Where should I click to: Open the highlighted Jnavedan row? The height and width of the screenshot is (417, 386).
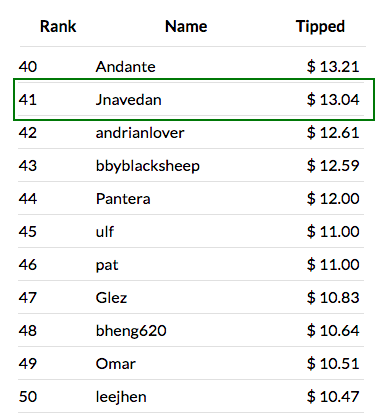pos(194,100)
